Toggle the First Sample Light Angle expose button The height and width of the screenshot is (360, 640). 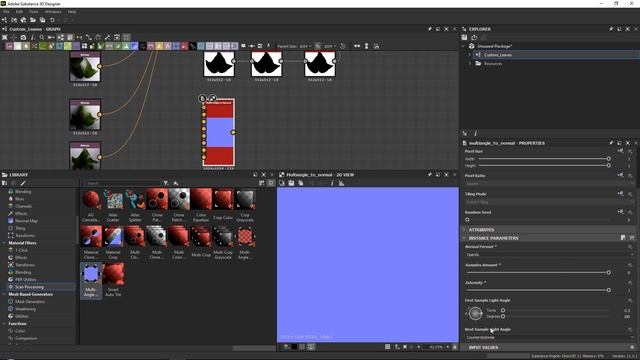(x=630, y=300)
